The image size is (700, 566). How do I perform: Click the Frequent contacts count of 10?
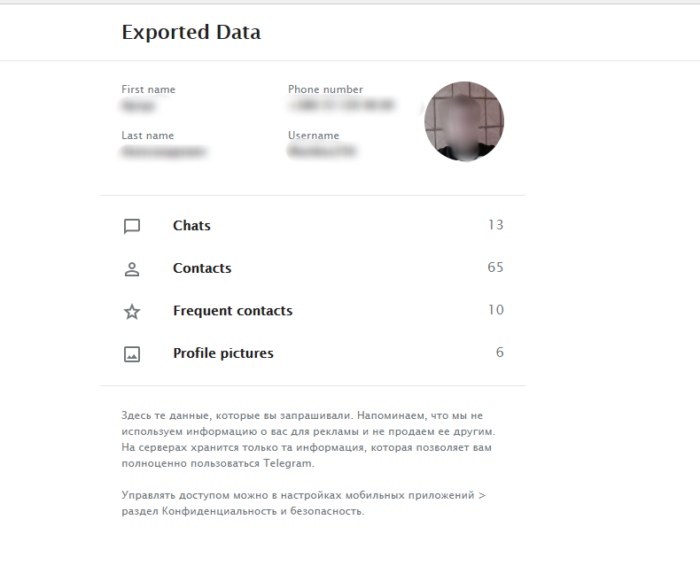click(495, 310)
